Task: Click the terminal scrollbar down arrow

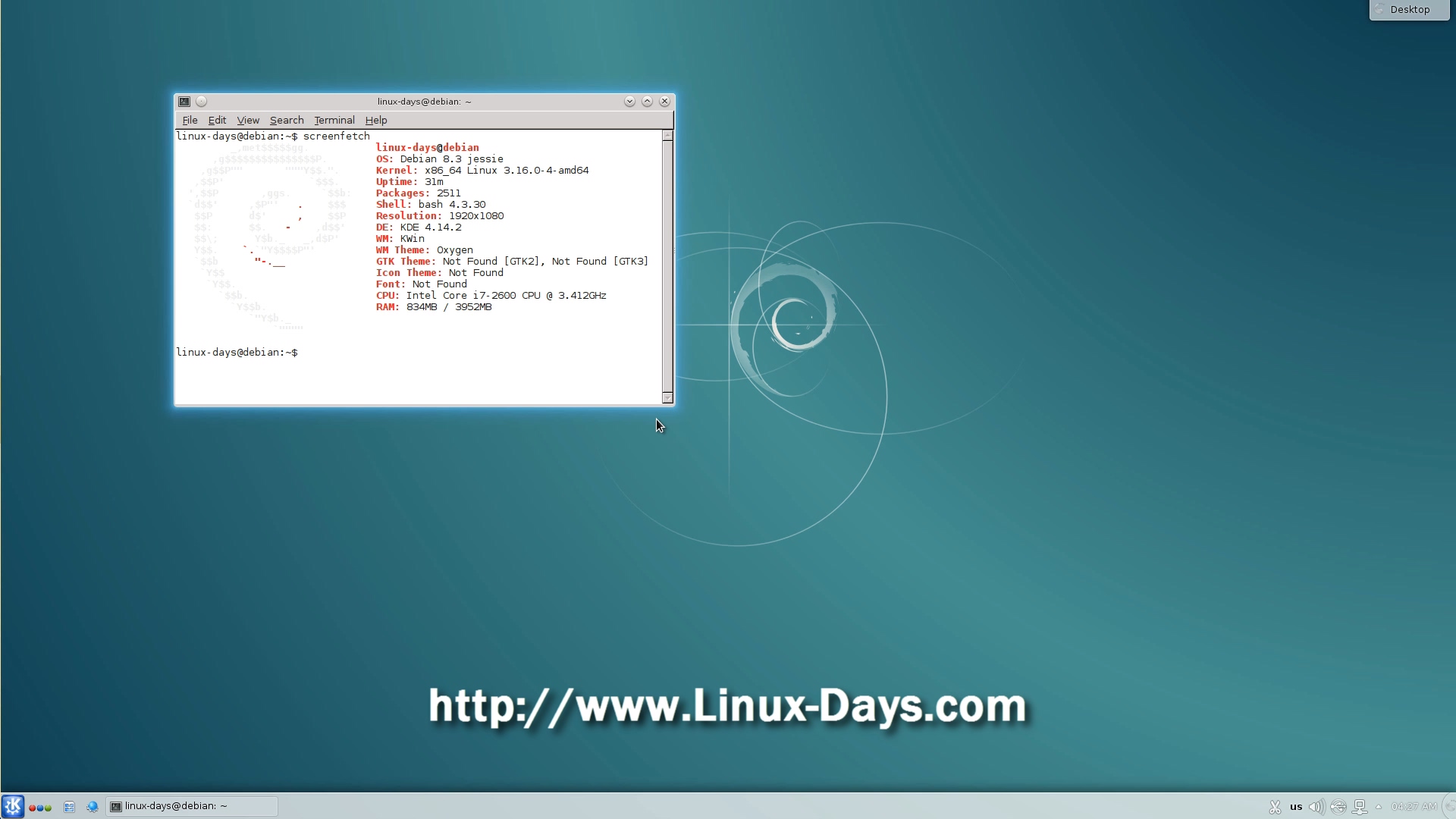Action: click(667, 398)
